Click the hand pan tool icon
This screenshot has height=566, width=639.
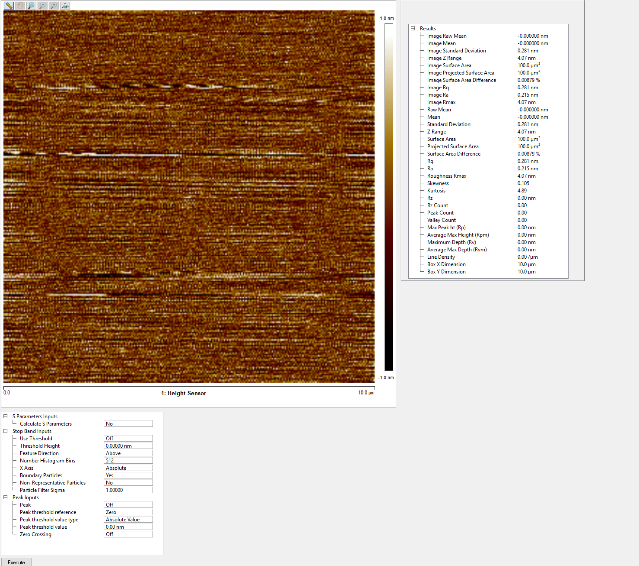pyautogui.click(x=20, y=6)
